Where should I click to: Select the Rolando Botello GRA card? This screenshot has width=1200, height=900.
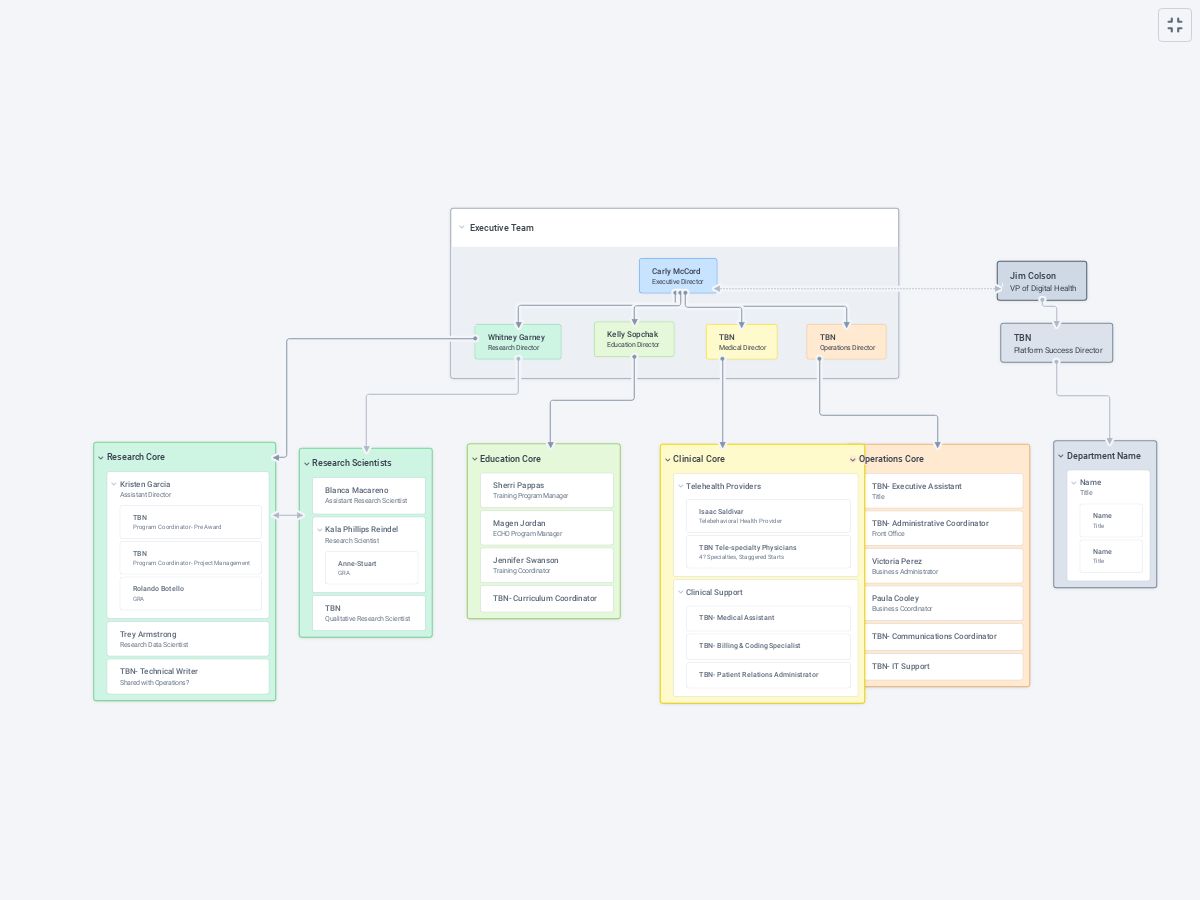click(191, 594)
